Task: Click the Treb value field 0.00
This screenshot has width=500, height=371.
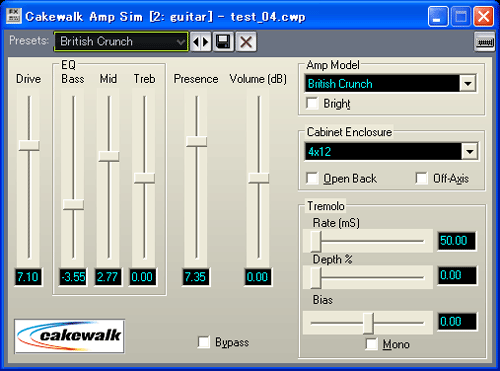Action: tap(142, 277)
